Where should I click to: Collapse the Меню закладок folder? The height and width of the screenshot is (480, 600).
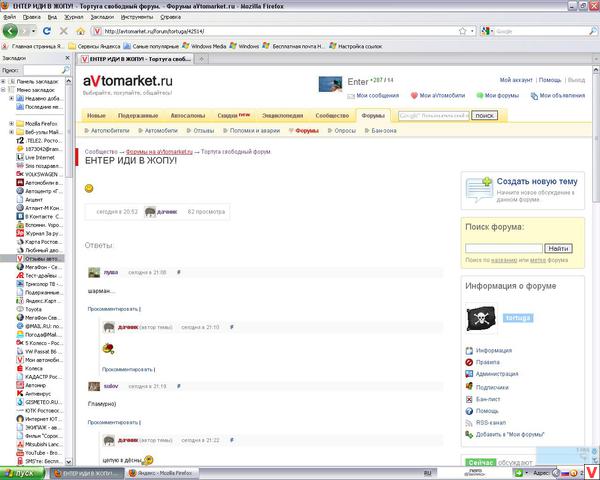[x=3, y=90]
